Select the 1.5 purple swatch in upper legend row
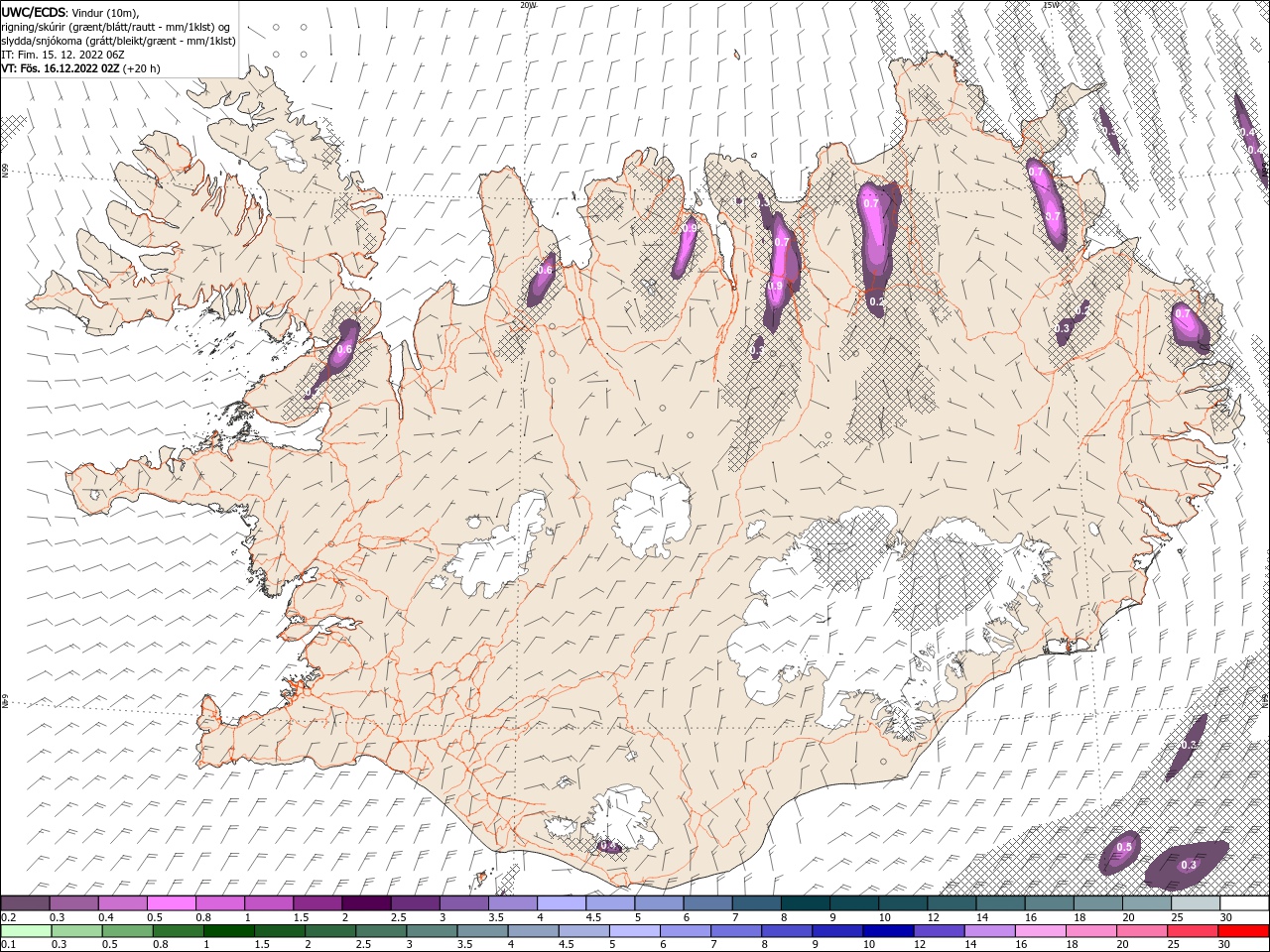Screen dimensions: 1270x952 coord(317,903)
